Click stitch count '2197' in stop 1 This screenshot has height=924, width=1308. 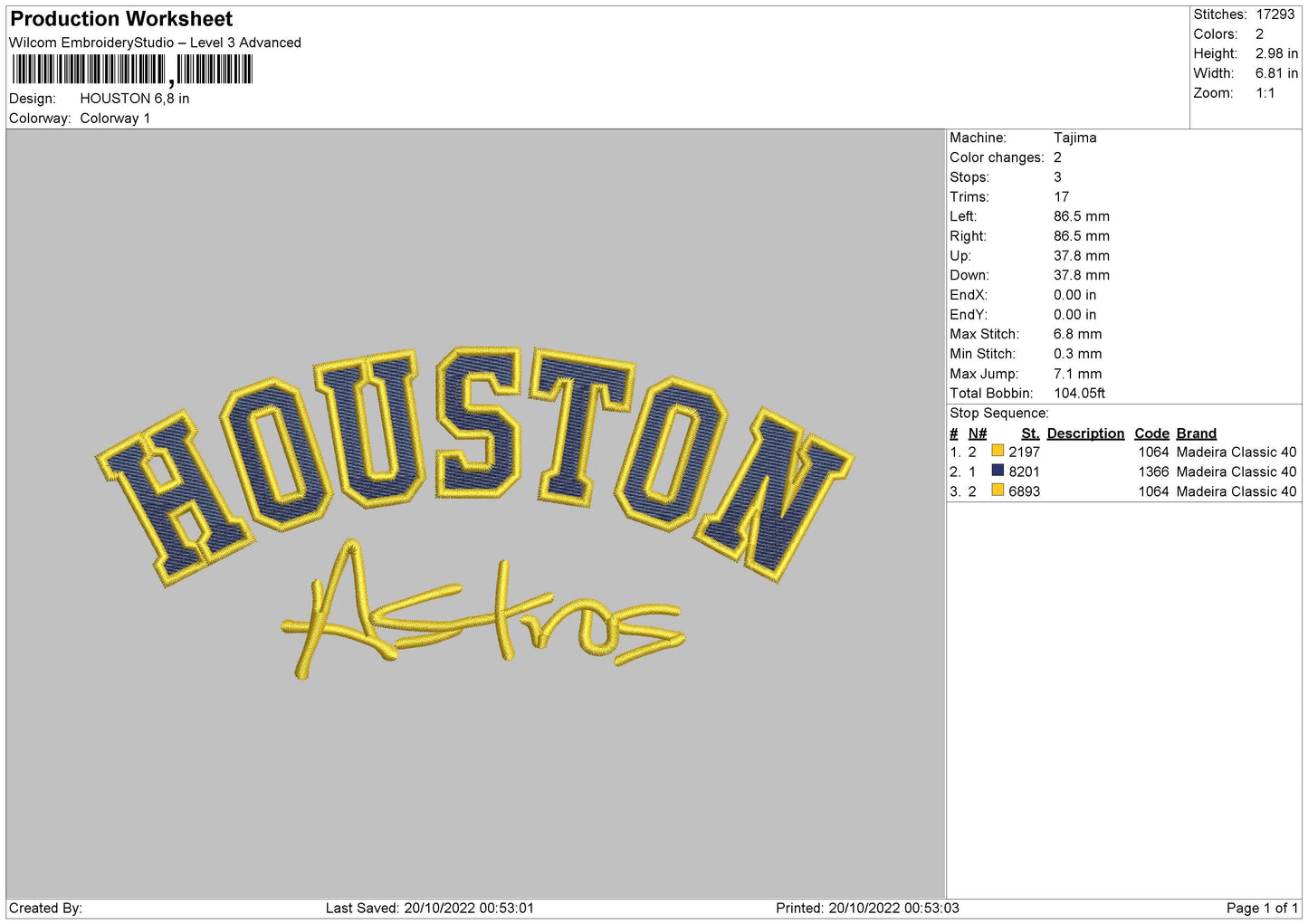(1025, 452)
